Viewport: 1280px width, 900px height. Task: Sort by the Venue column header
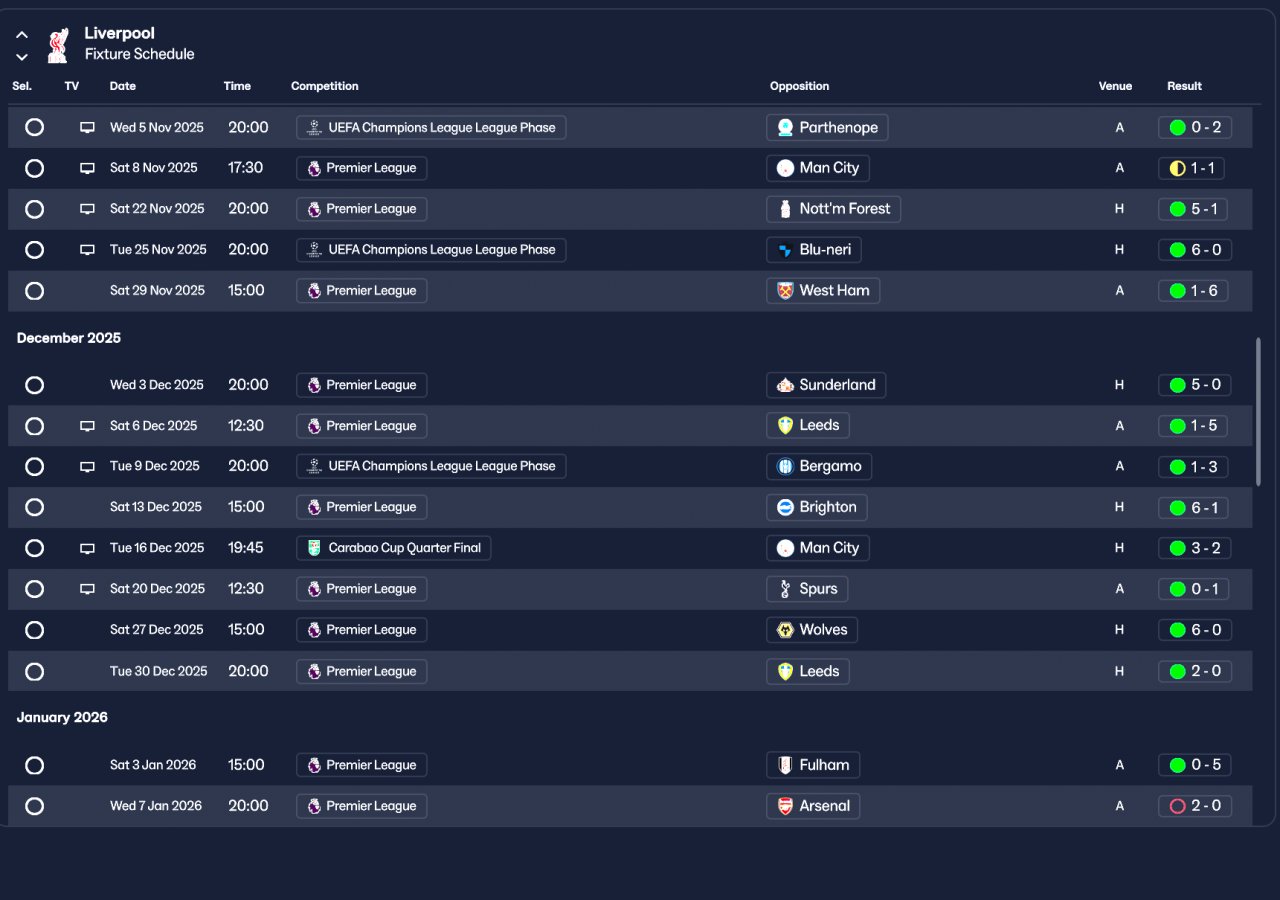click(x=1115, y=86)
